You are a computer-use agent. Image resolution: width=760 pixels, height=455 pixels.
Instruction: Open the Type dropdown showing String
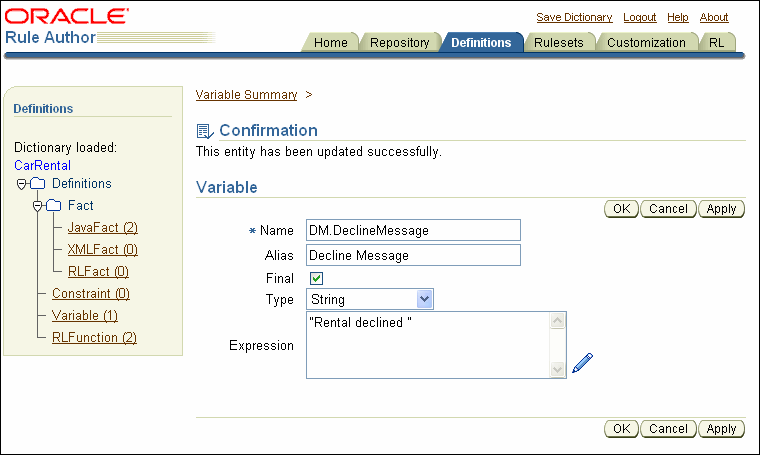point(370,299)
